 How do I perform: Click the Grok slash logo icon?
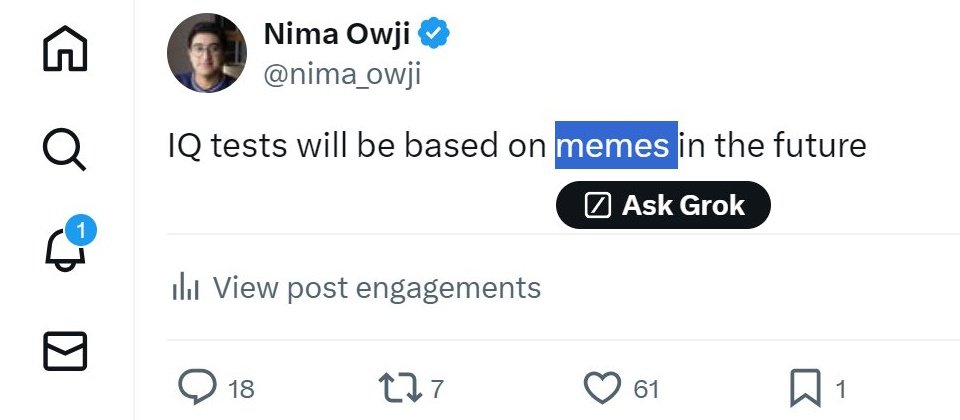click(598, 205)
